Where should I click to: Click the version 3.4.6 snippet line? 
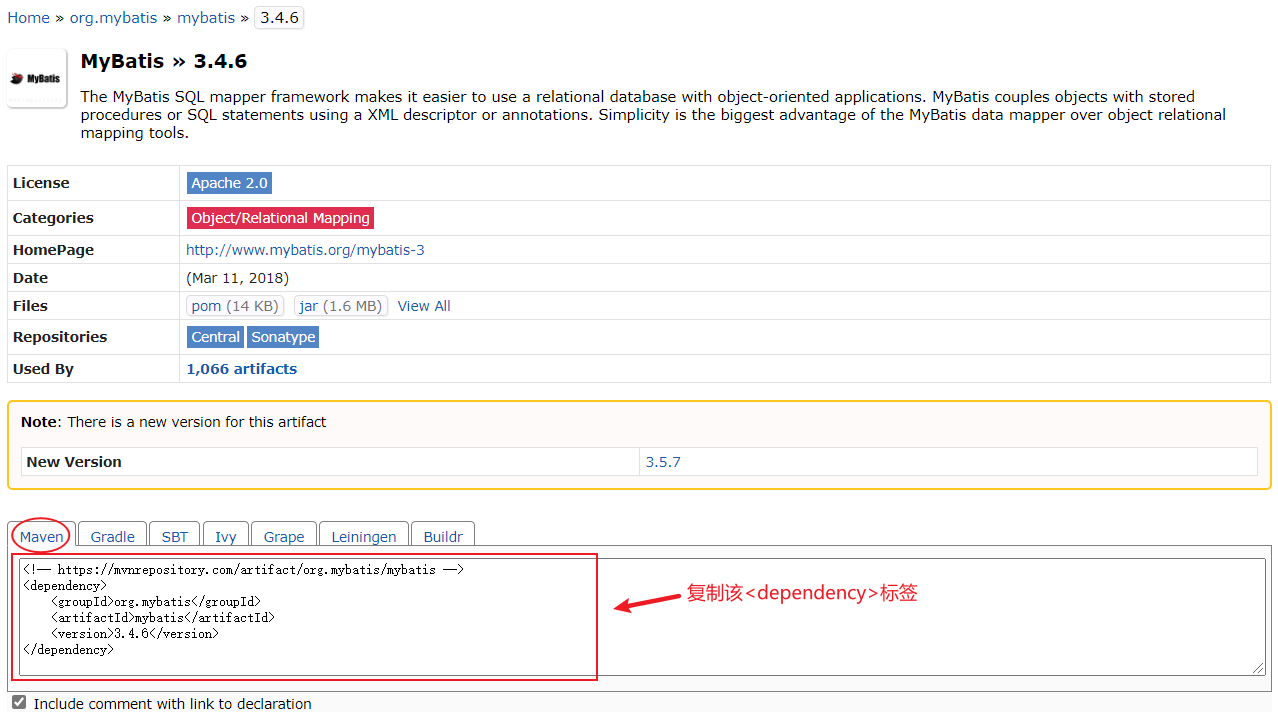click(135, 634)
